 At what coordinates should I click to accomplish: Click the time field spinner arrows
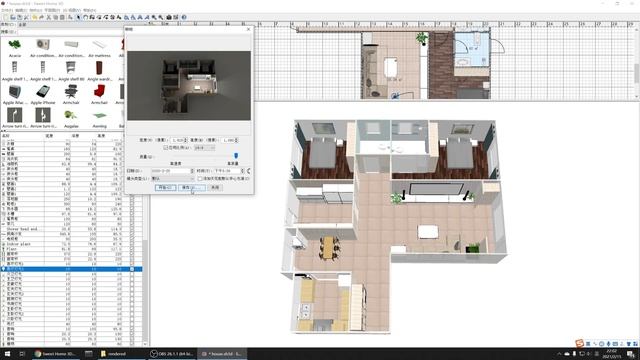(x=242, y=171)
